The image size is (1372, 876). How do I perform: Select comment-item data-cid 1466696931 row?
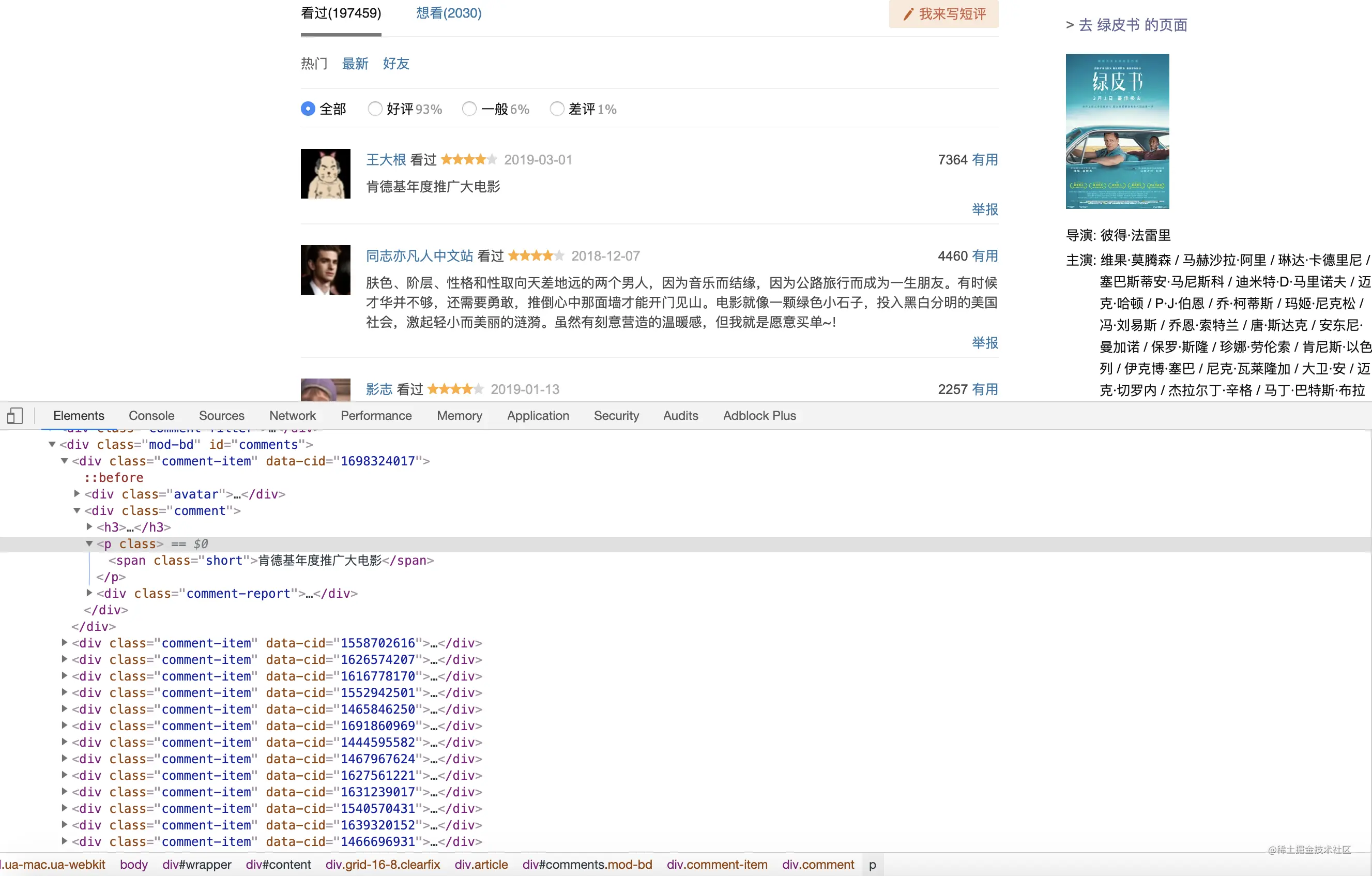[277, 841]
